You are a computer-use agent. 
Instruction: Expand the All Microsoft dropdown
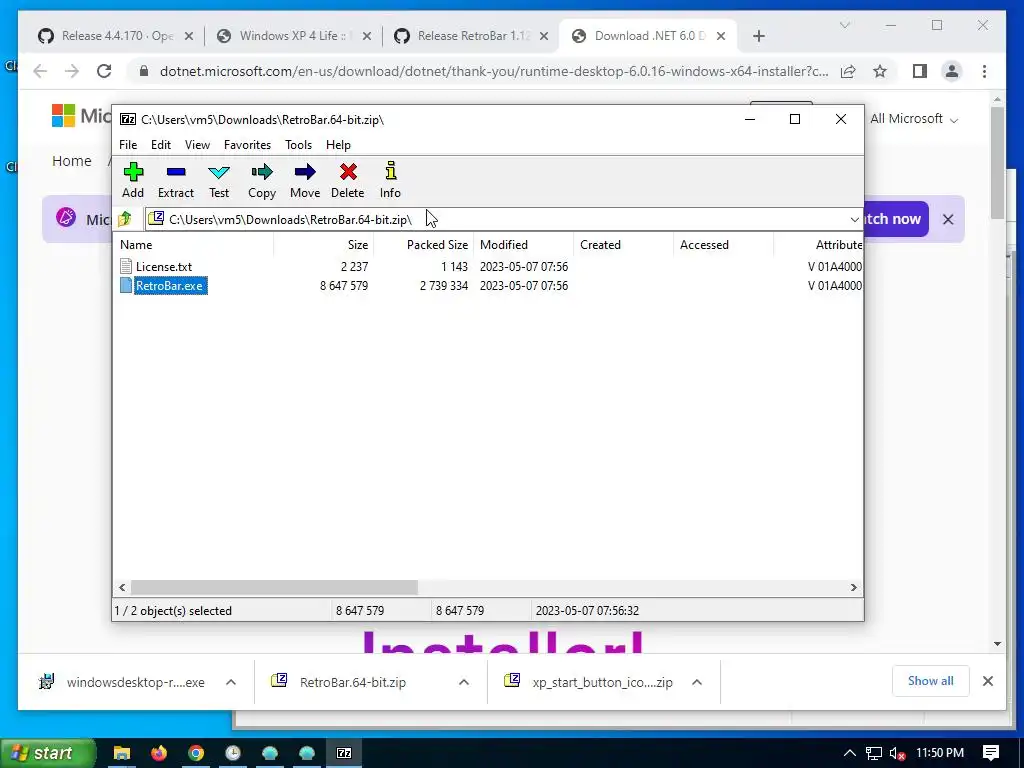[x=914, y=119]
